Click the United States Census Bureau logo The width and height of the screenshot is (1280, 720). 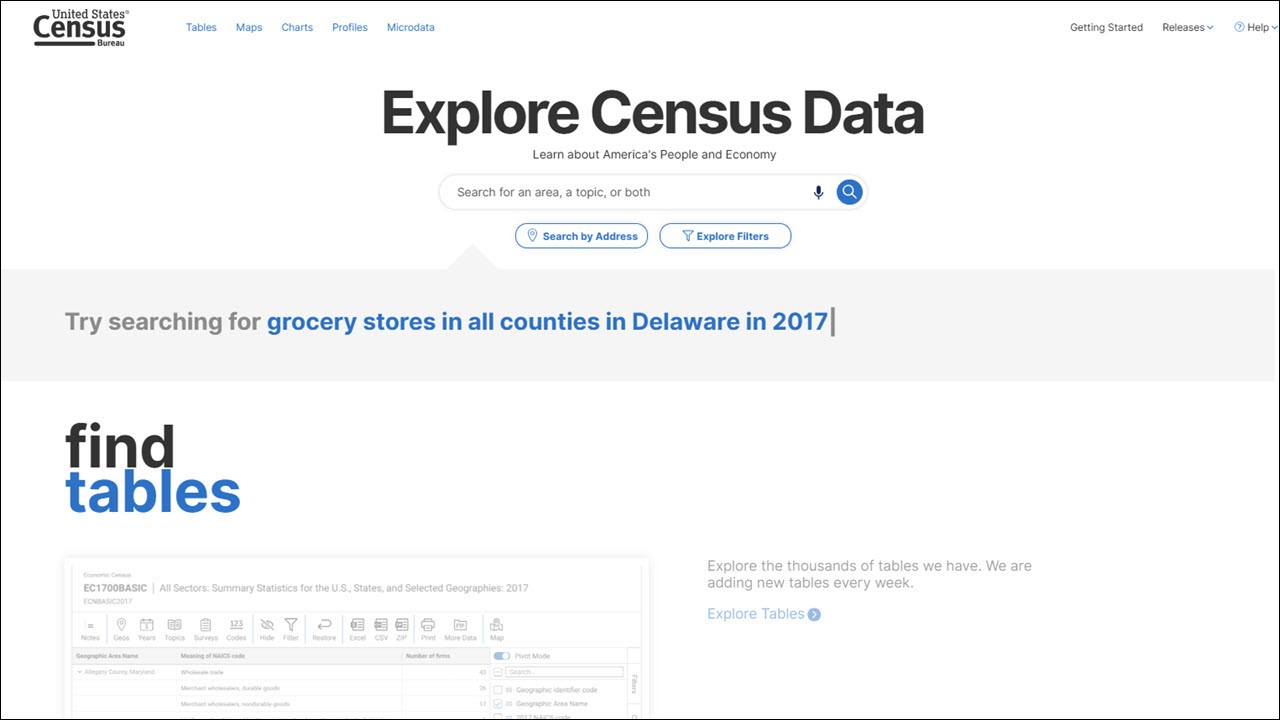[80, 28]
